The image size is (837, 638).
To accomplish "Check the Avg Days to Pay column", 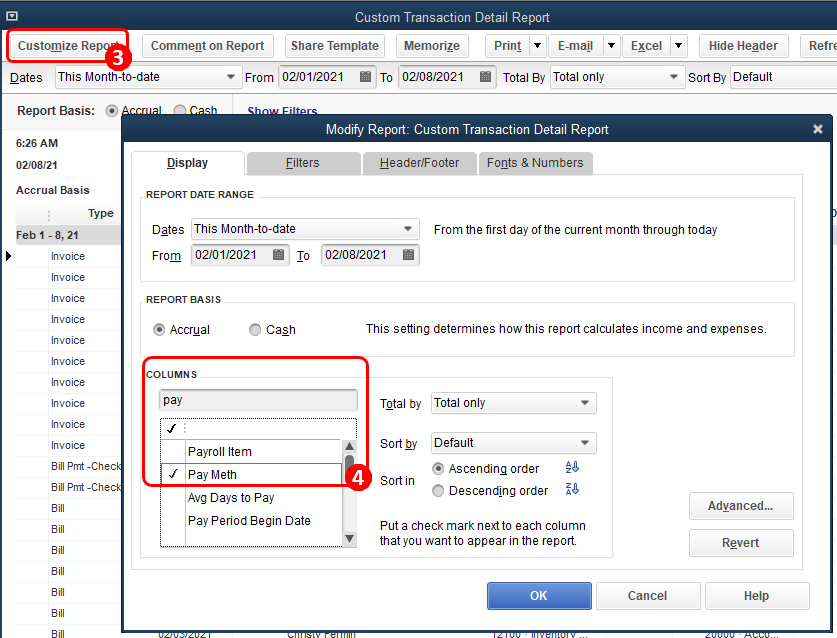I will click(173, 498).
